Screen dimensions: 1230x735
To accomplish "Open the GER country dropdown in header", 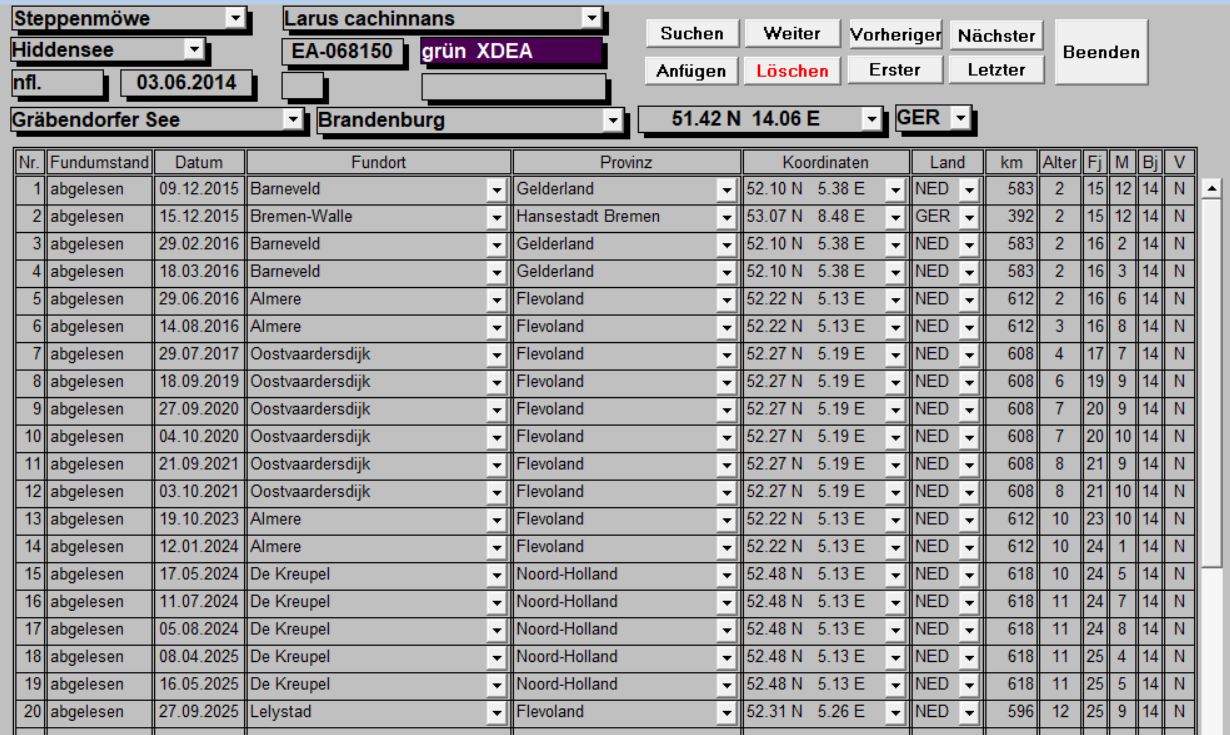I will point(961,119).
